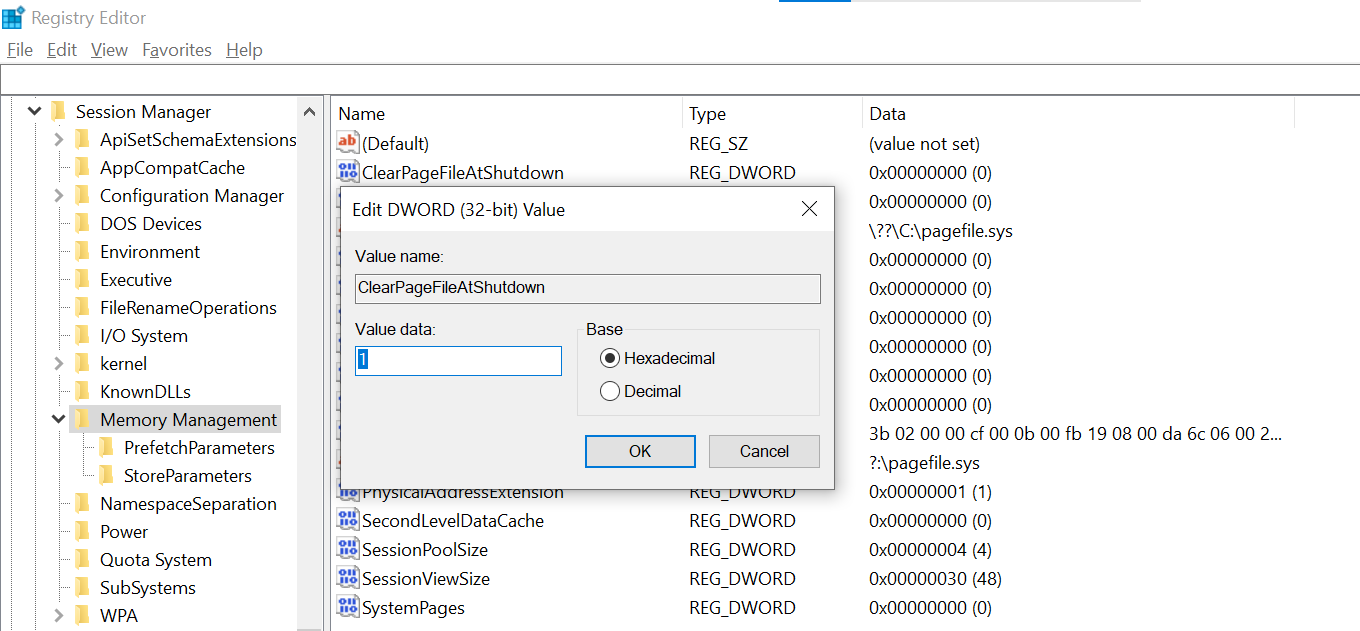Click the Registry Editor app icon in title bar
Screen dimensions: 1360x631
(x=13, y=18)
